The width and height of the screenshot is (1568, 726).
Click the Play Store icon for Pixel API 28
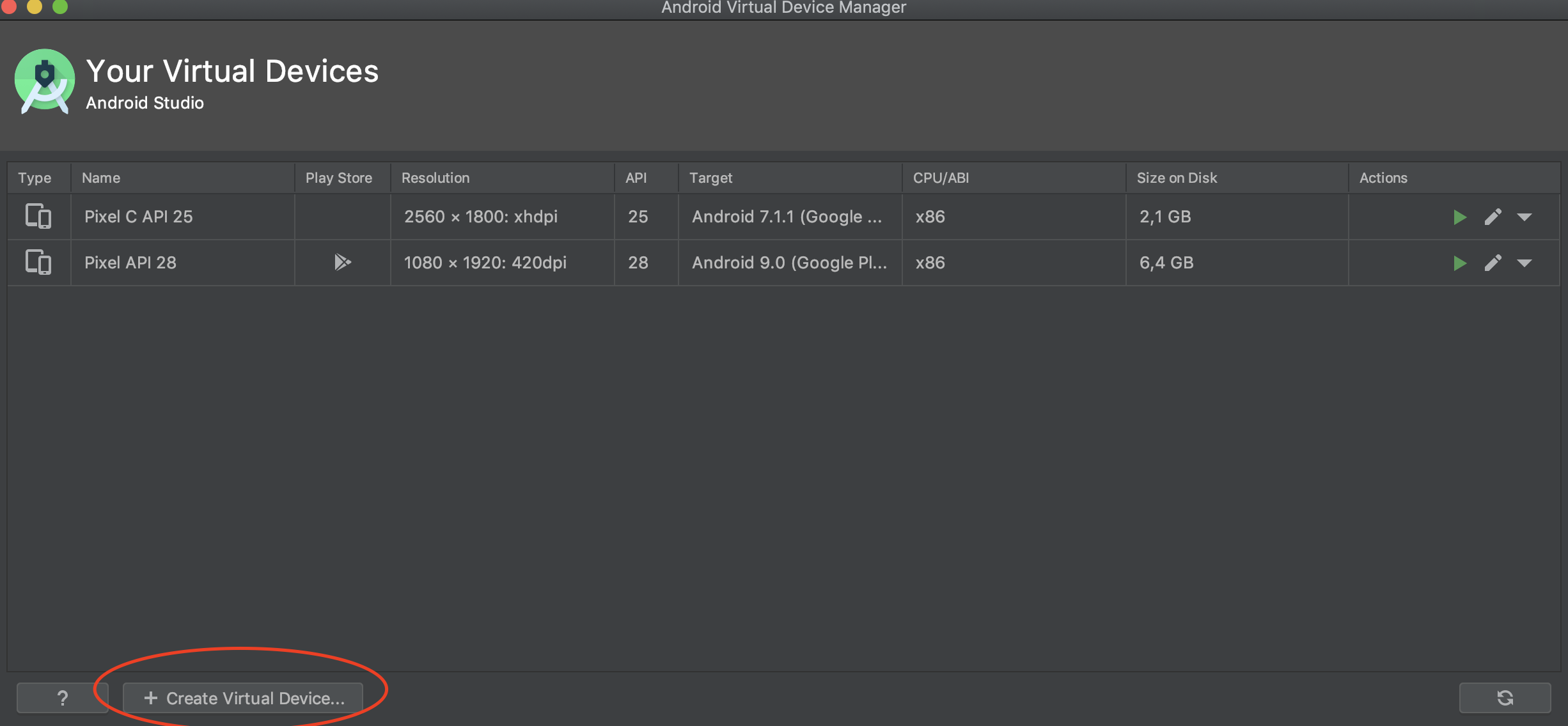[x=342, y=262]
